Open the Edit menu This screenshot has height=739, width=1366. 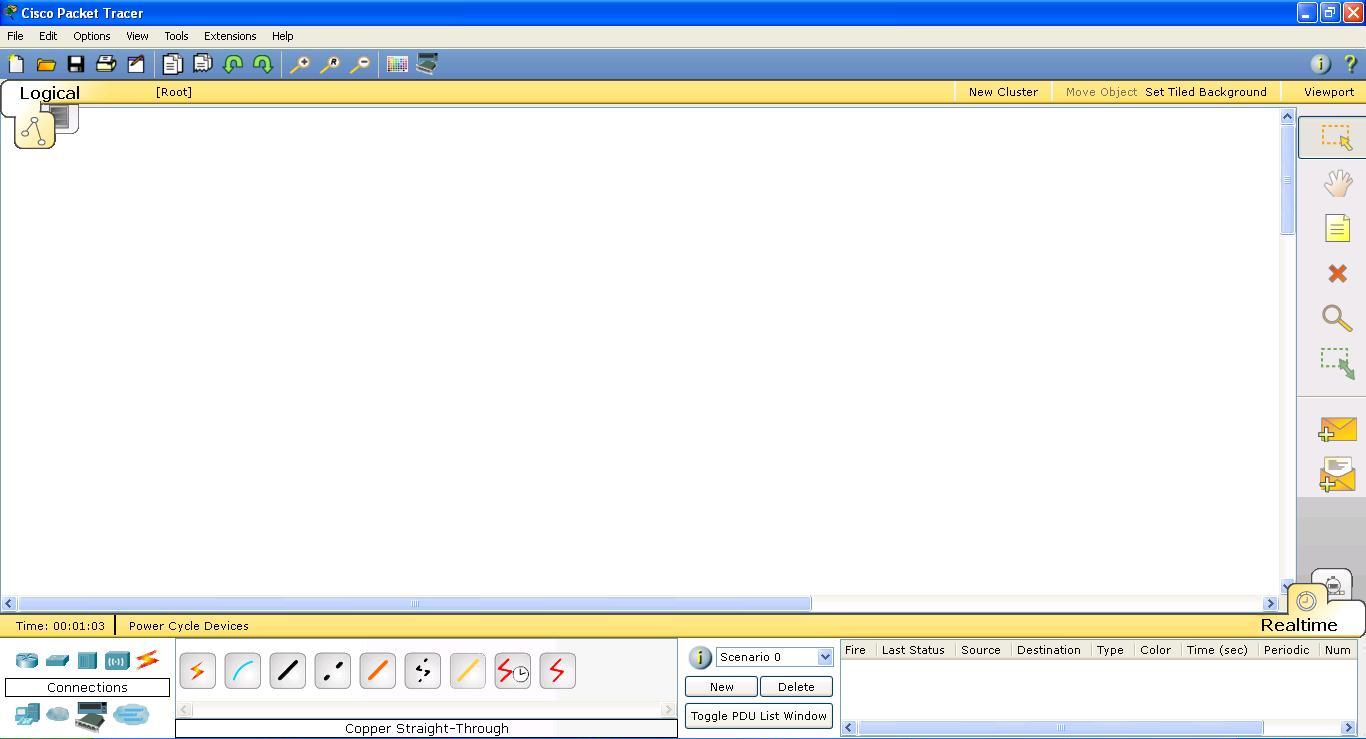(x=48, y=36)
